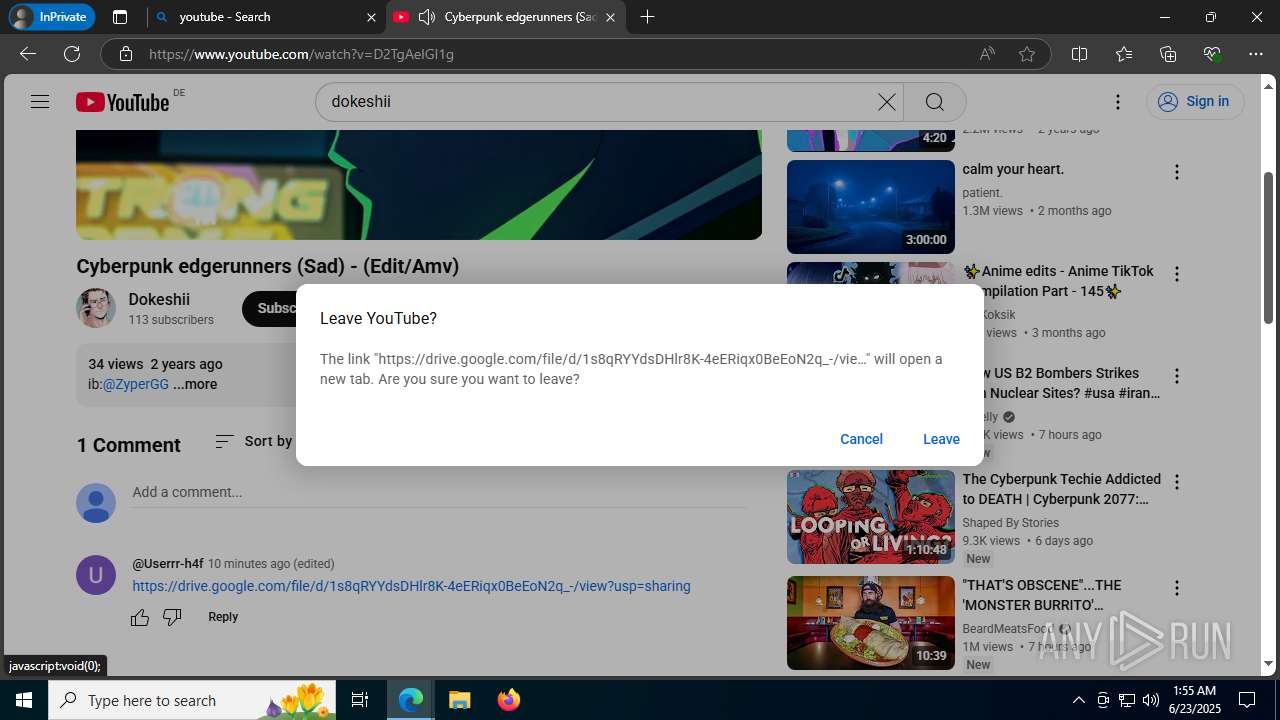This screenshot has width=1280, height=720.
Task: Open split screen view
Action: coord(1079,54)
